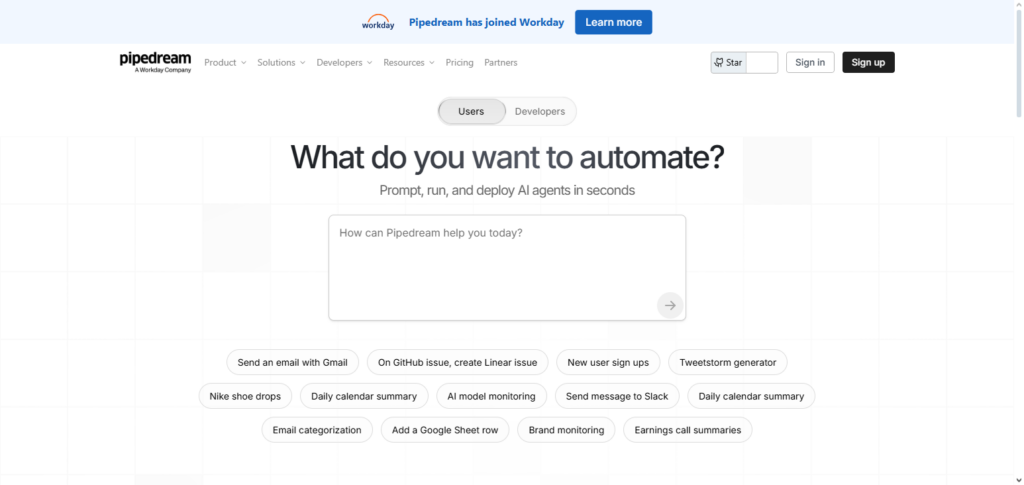
Task: Click the Sign up button
Action: pyautogui.click(x=868, y=62)
